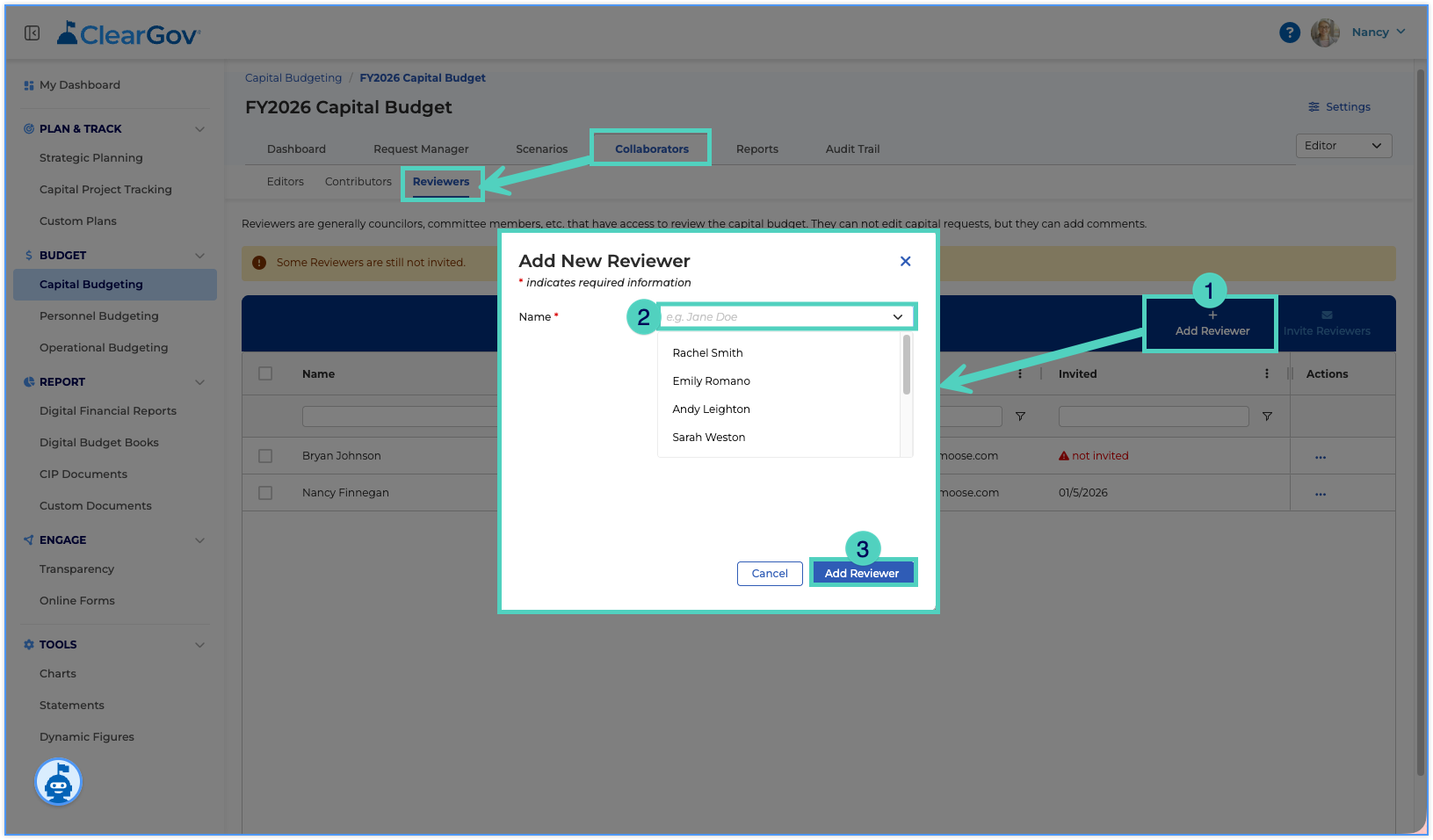
Task: Open the help question mark icon
Action: tap(1289, 33)
